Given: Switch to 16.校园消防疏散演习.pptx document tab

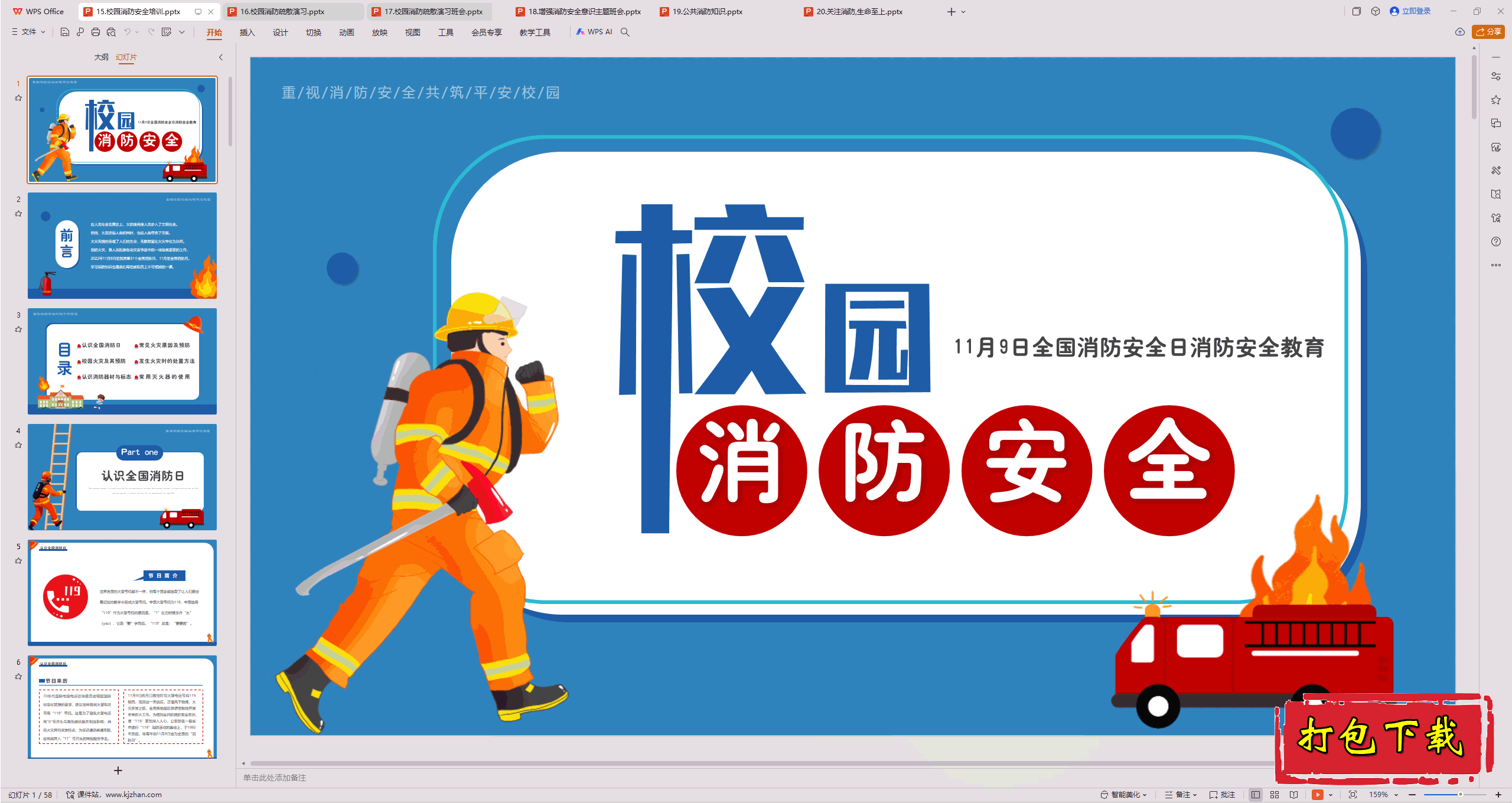Looking at the screenshot, I should click(282, 11).
